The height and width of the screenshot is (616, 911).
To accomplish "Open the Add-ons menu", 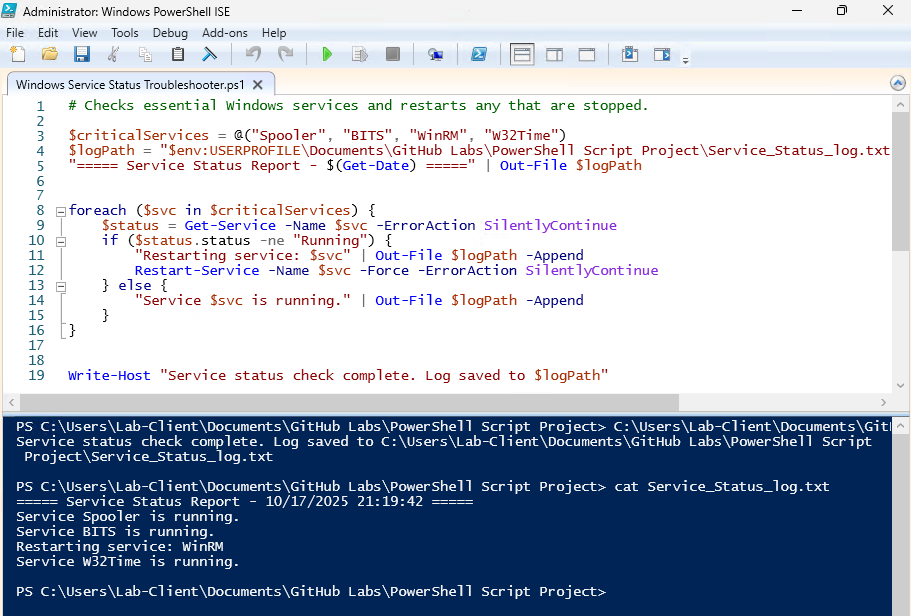I will [x=224, y=32].
